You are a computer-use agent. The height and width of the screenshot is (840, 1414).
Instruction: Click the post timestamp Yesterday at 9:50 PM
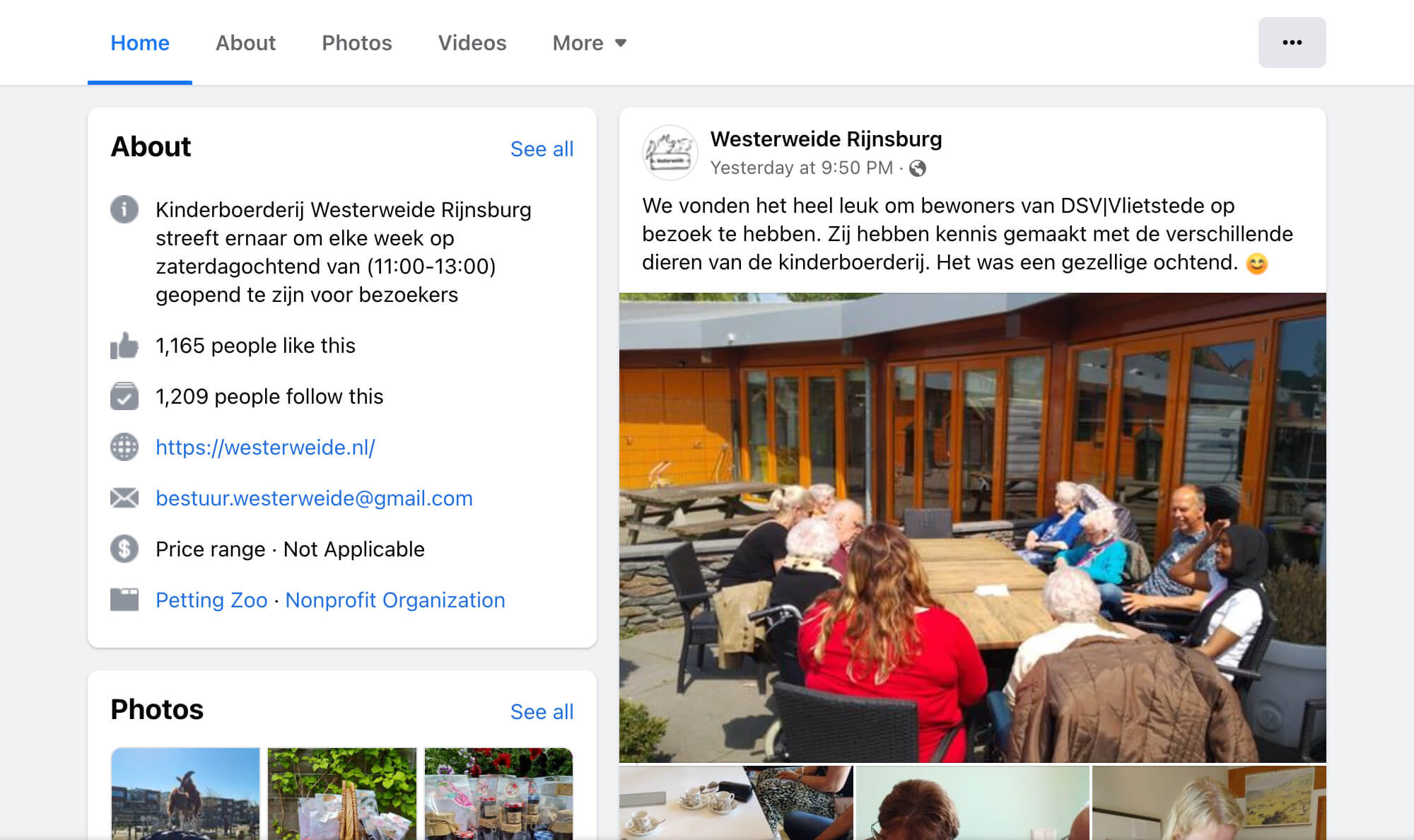[802, 168]
